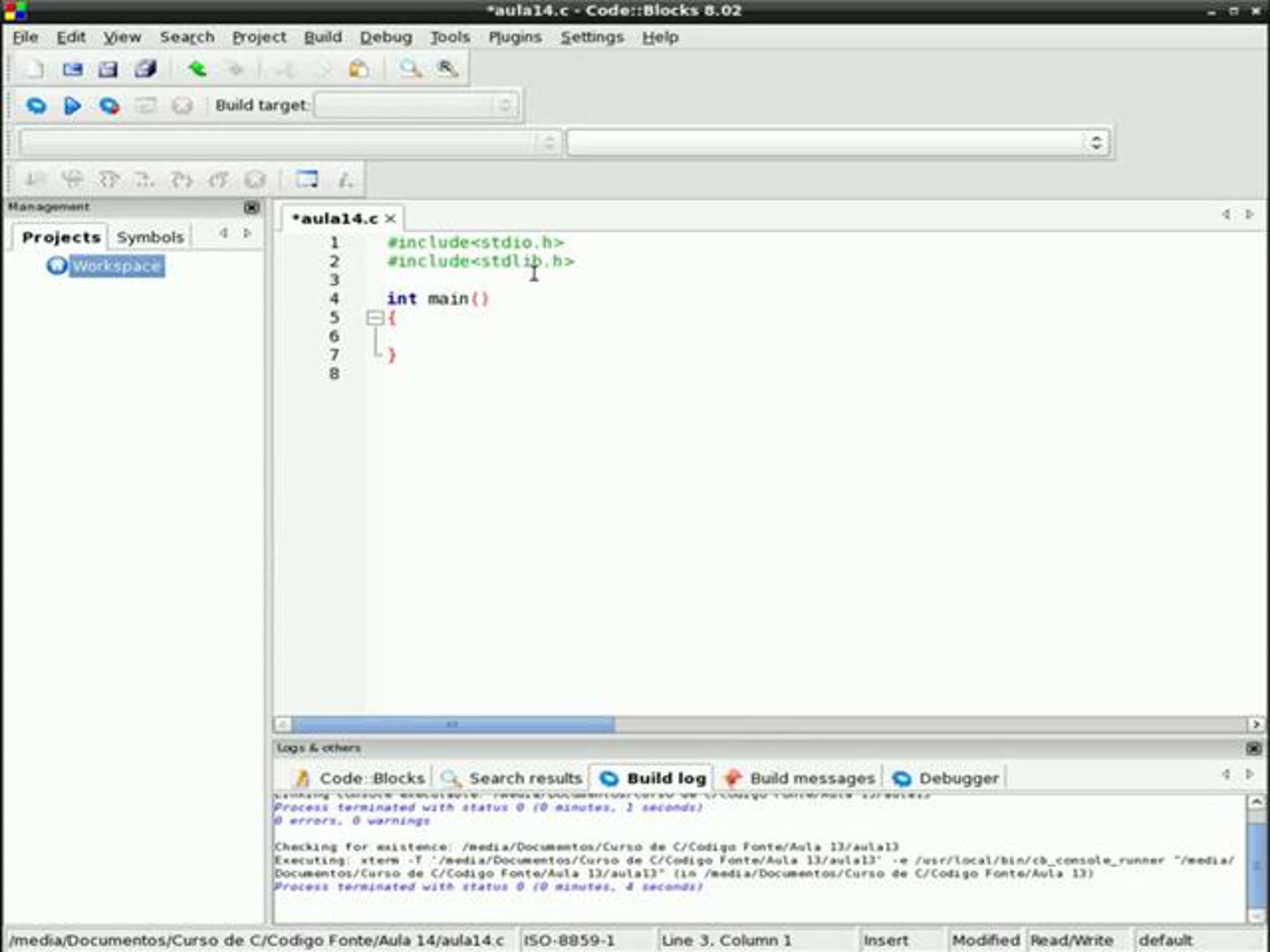Click the Step out debugger icon

click(218, 180)
